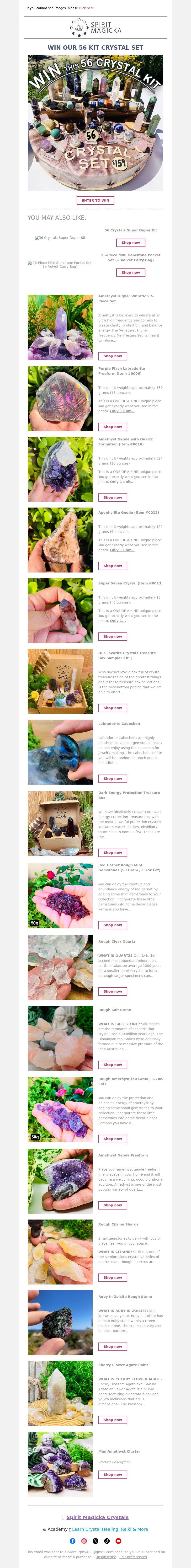The width and height of the screenshot is (191, 1568).
Task: Open the Learn Crystal Healing, Reiki & More link
Action: click(x=110, y=1529)
